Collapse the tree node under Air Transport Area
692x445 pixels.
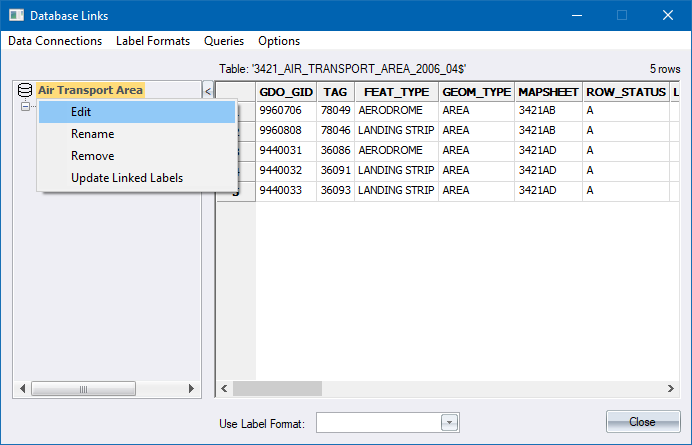point(25,106)
